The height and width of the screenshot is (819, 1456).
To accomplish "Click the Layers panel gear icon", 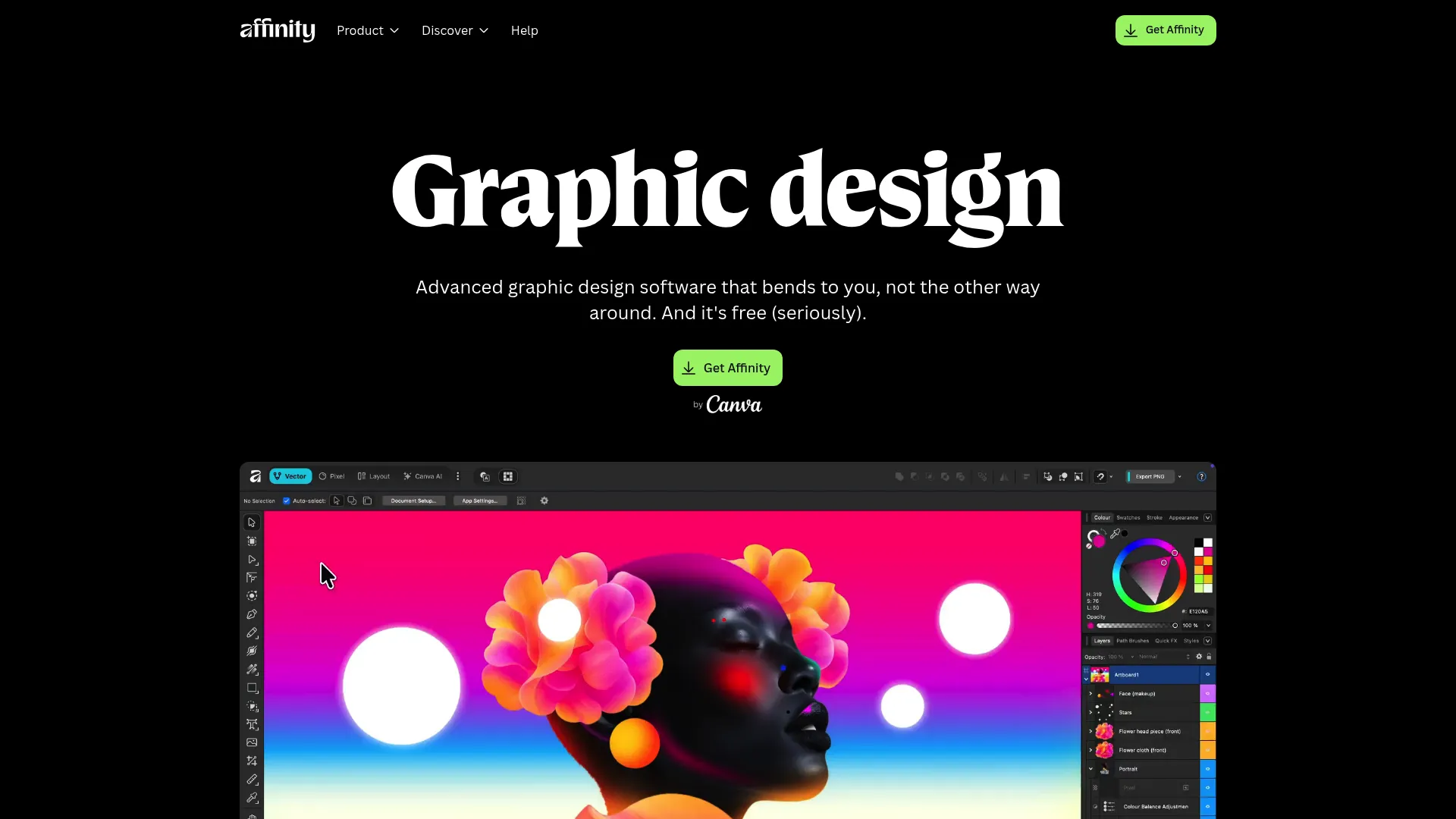I will [x=1199, y=657].
